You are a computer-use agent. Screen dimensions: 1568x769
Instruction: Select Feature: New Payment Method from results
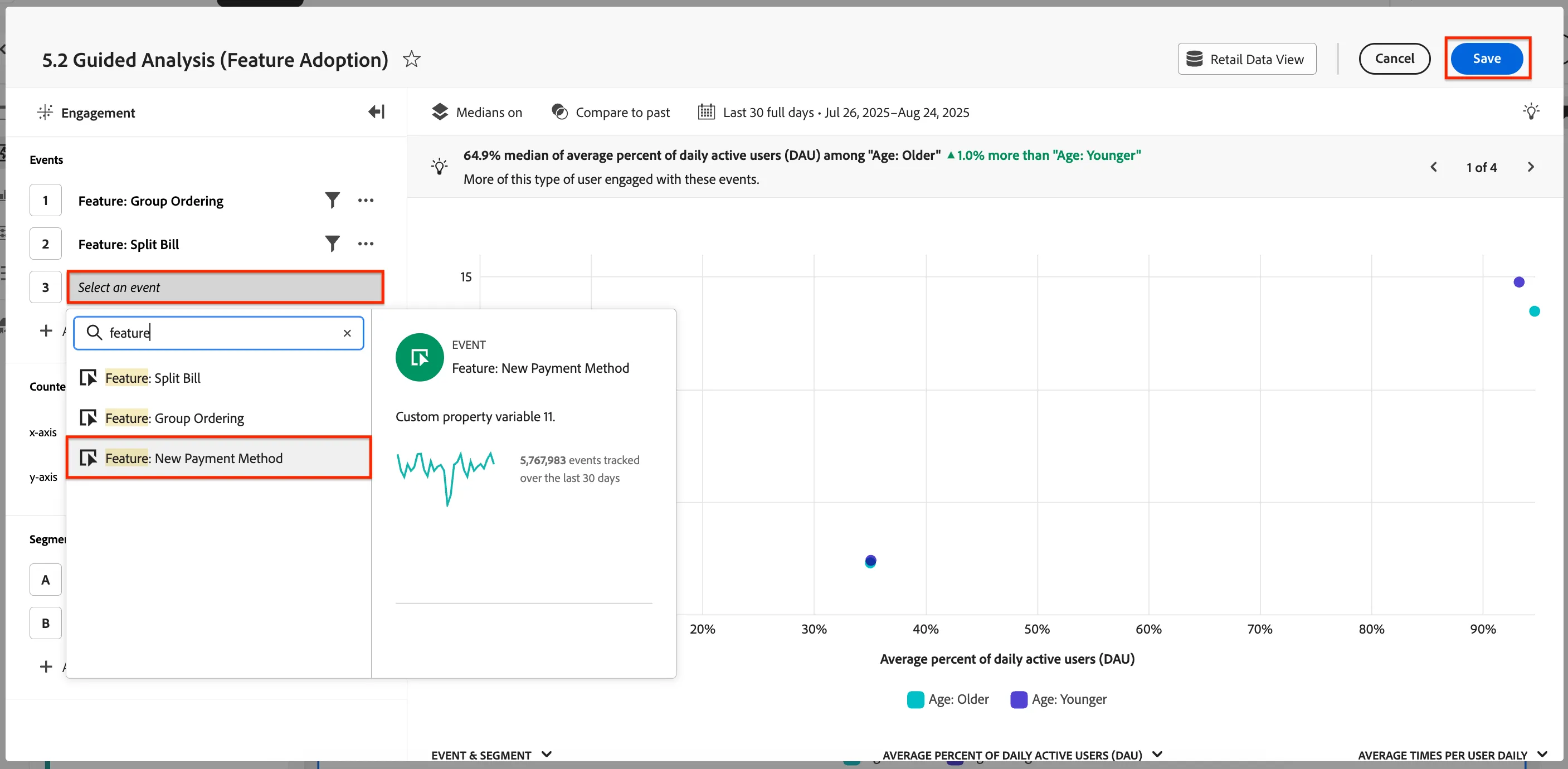(218, 458)
